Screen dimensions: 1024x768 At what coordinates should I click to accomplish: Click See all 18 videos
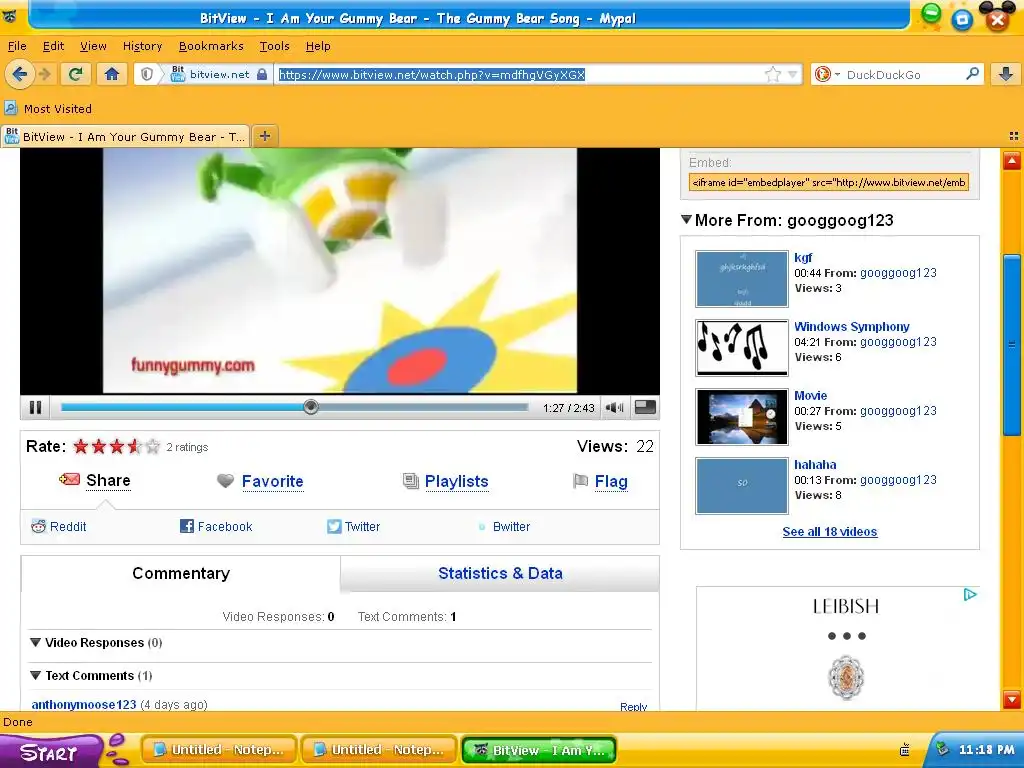coord(829,532)
